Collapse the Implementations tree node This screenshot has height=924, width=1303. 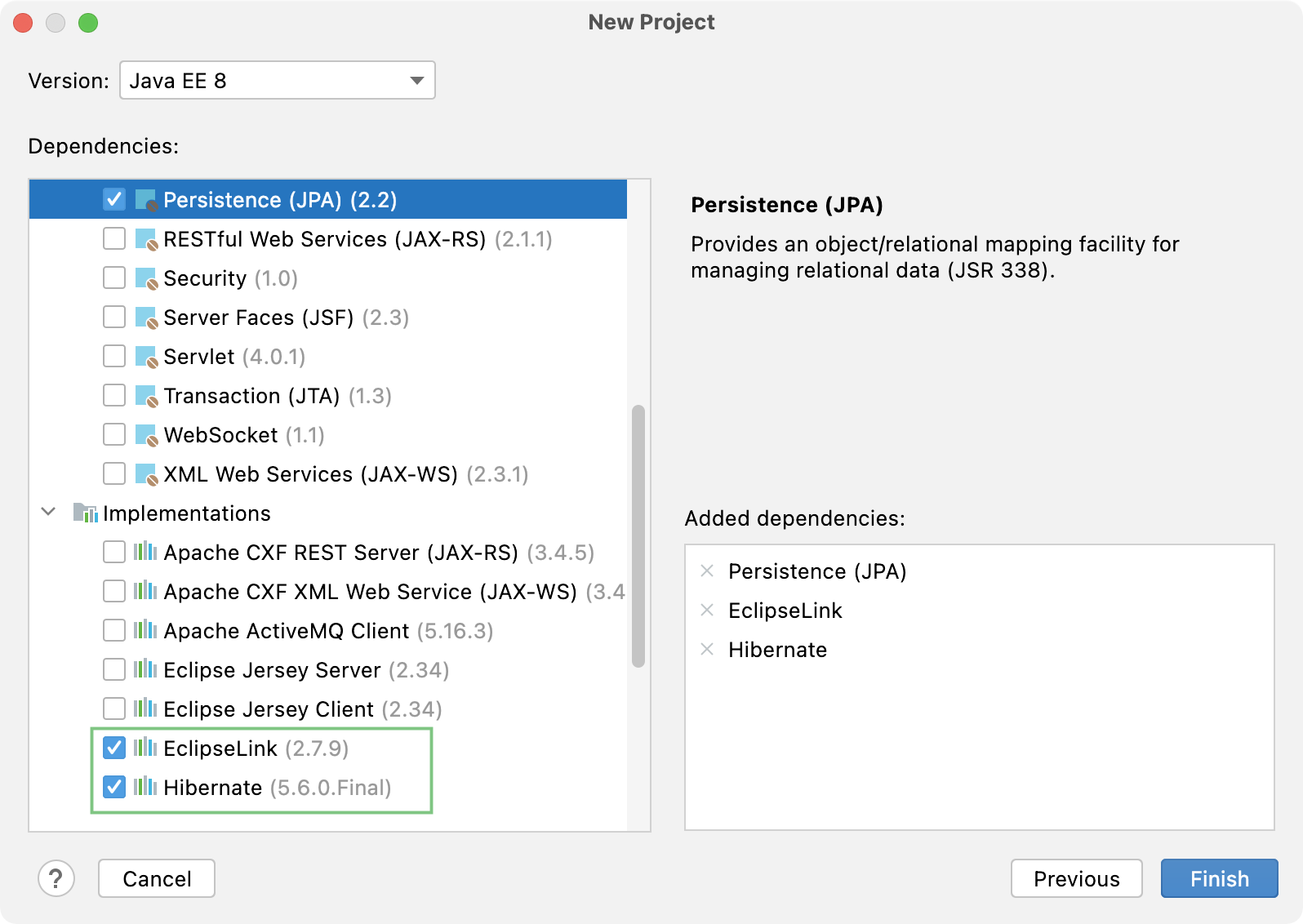(x=48, y=512)
